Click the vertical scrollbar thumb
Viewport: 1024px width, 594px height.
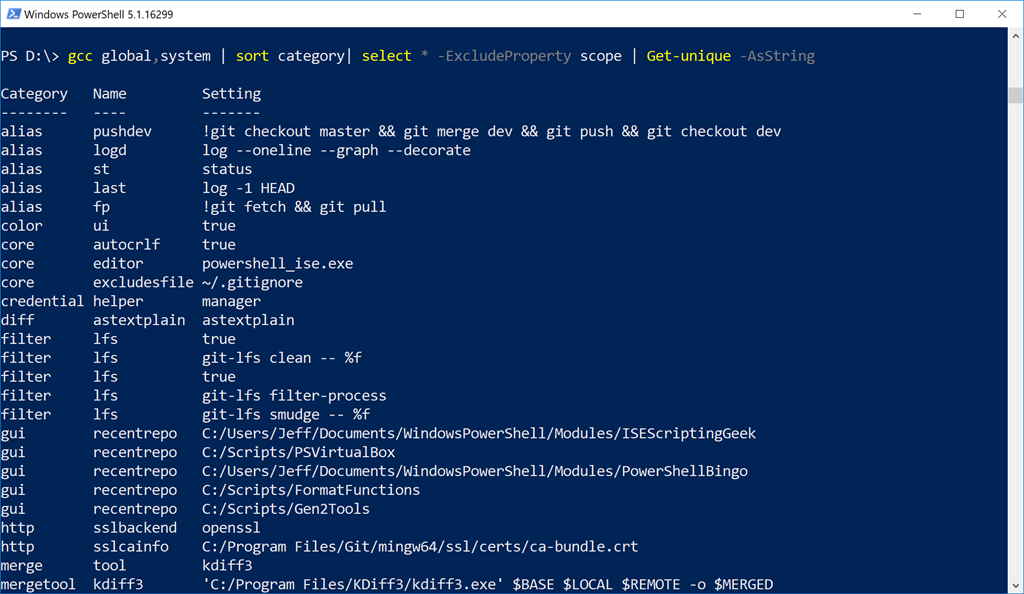1016,95
